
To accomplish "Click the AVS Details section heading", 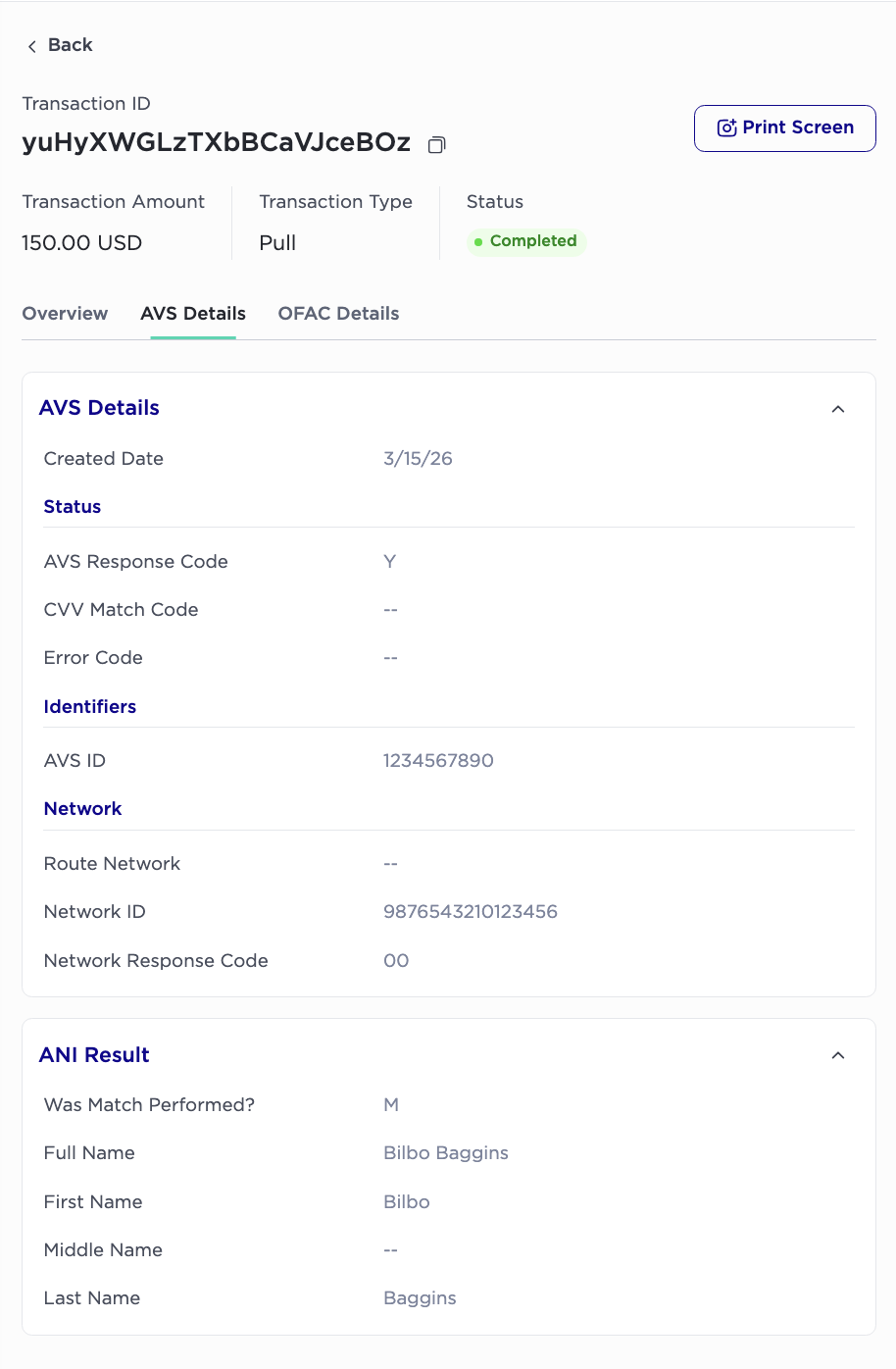I will click(99, 408).
